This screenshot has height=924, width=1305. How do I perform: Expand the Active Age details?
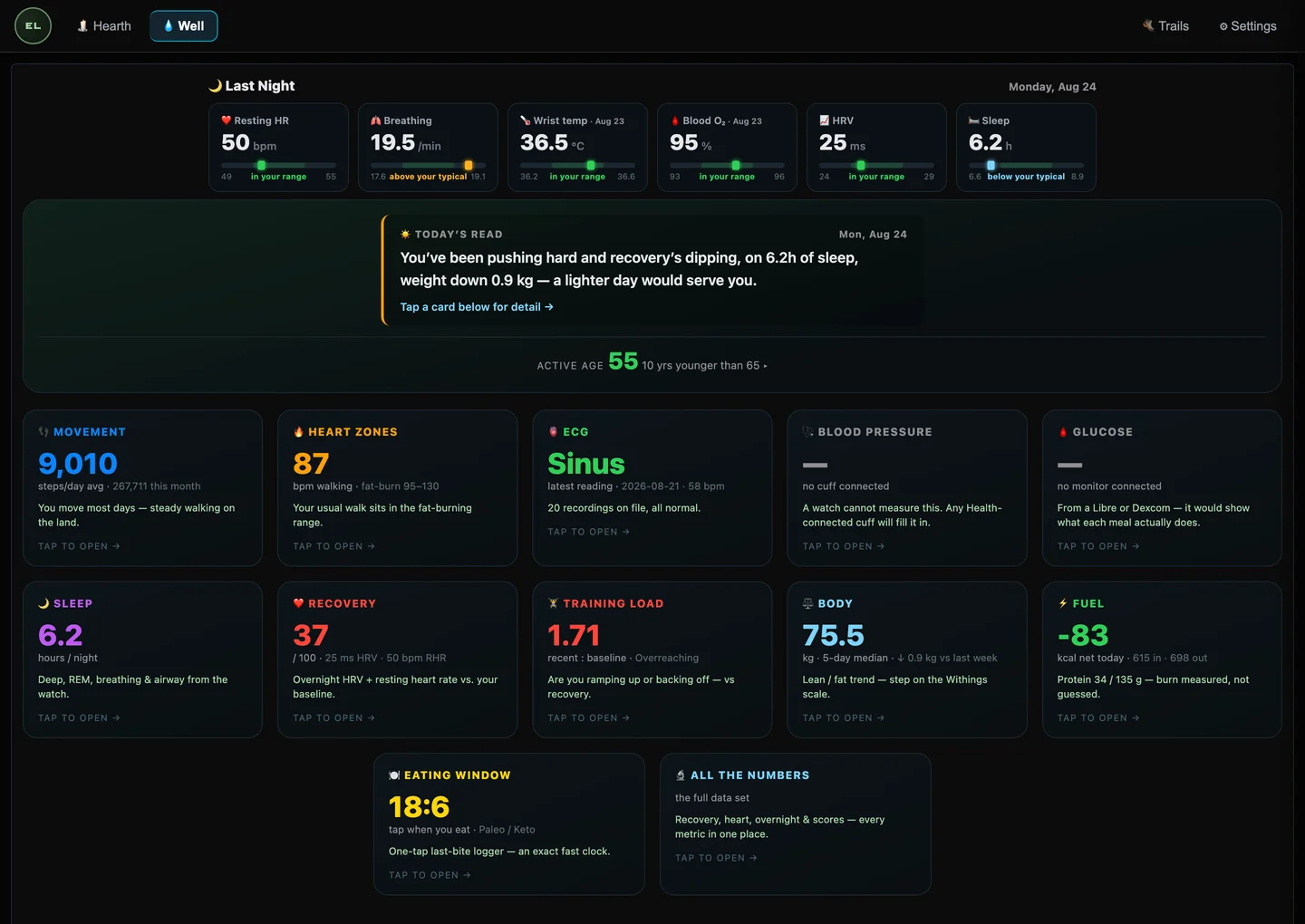(x=652, y=362)
